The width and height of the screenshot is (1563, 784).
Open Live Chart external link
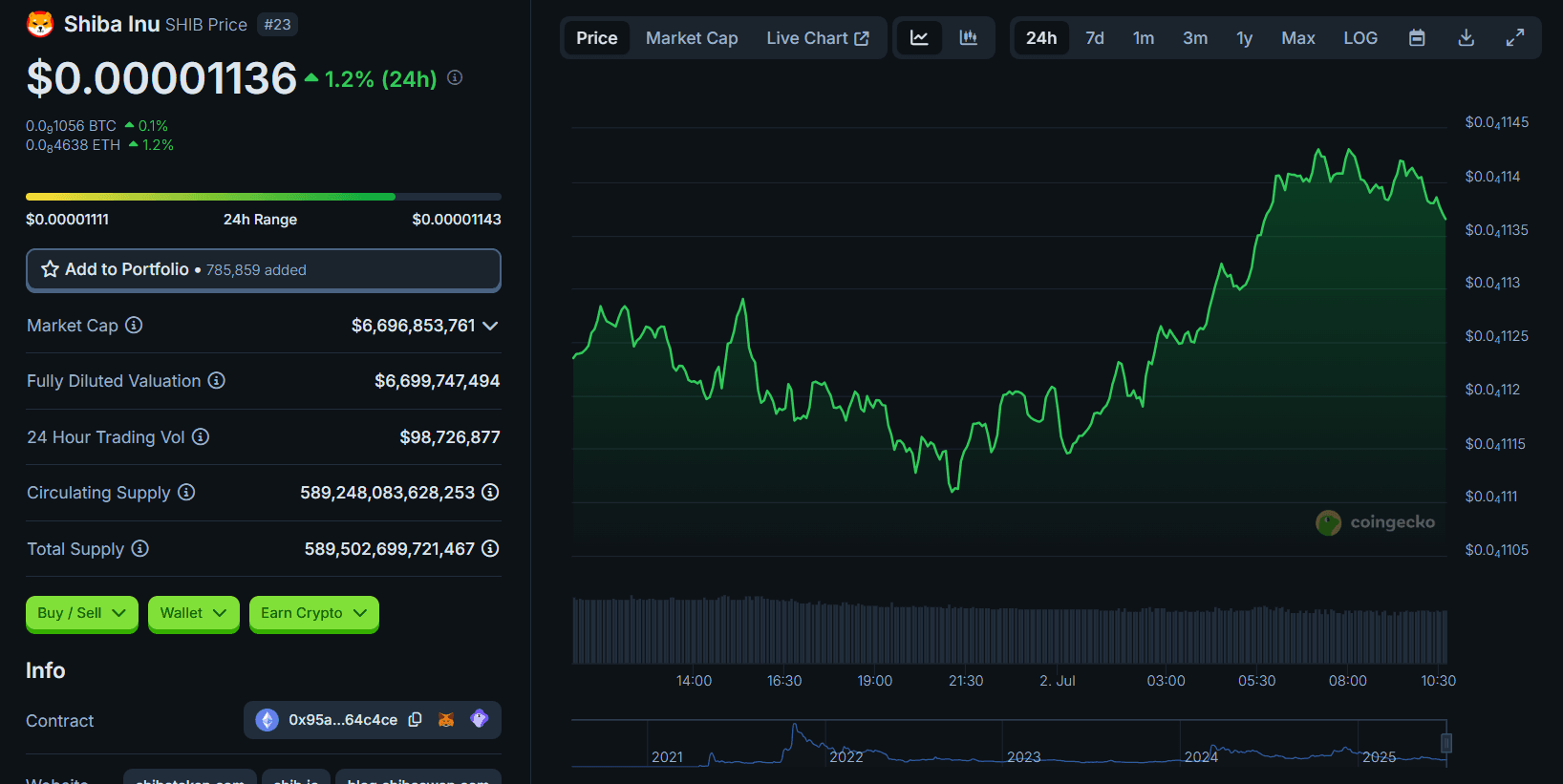tap(818, 38)
